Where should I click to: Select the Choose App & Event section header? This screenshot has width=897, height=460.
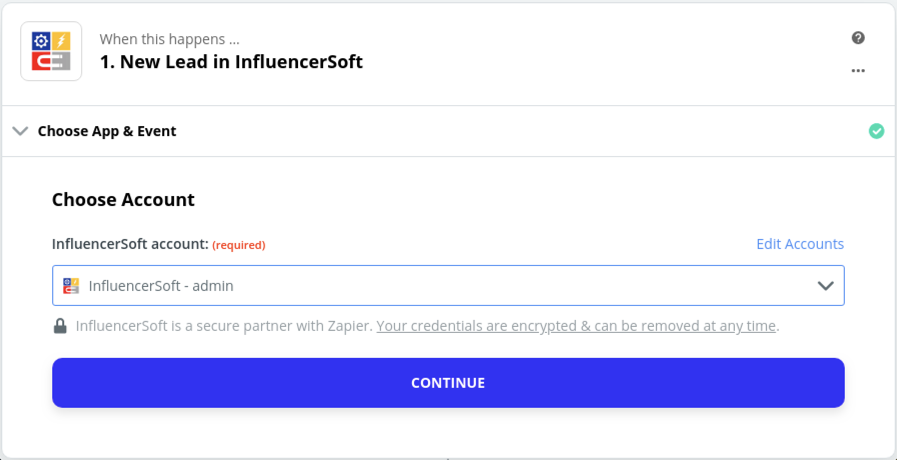[107, 131]
